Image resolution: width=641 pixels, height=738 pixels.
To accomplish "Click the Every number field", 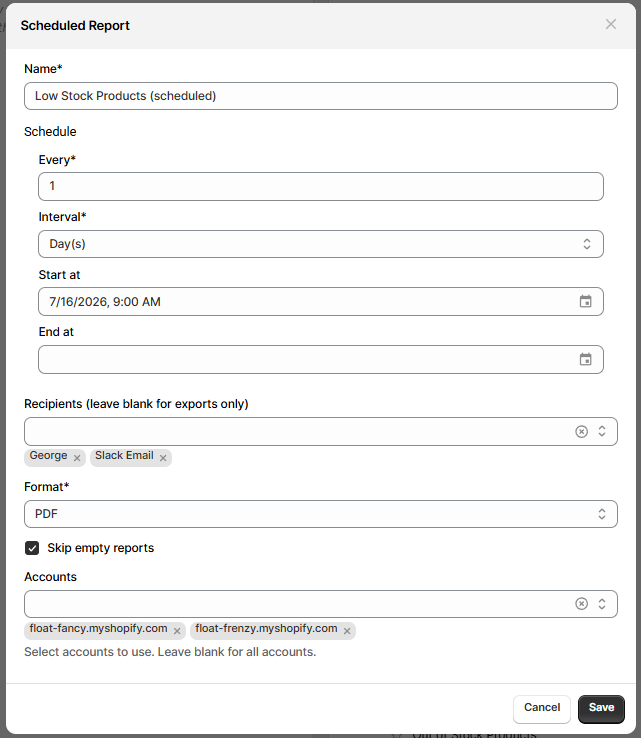I will (x=321, y=186).
